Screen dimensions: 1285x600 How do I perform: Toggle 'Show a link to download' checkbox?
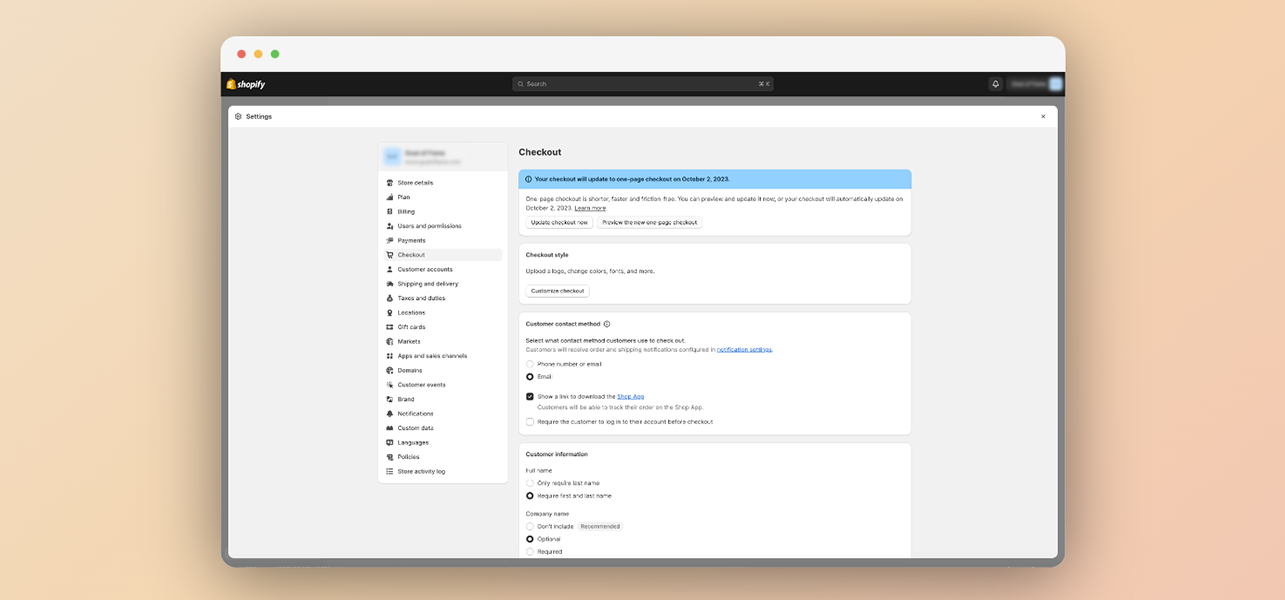(530, 397)
